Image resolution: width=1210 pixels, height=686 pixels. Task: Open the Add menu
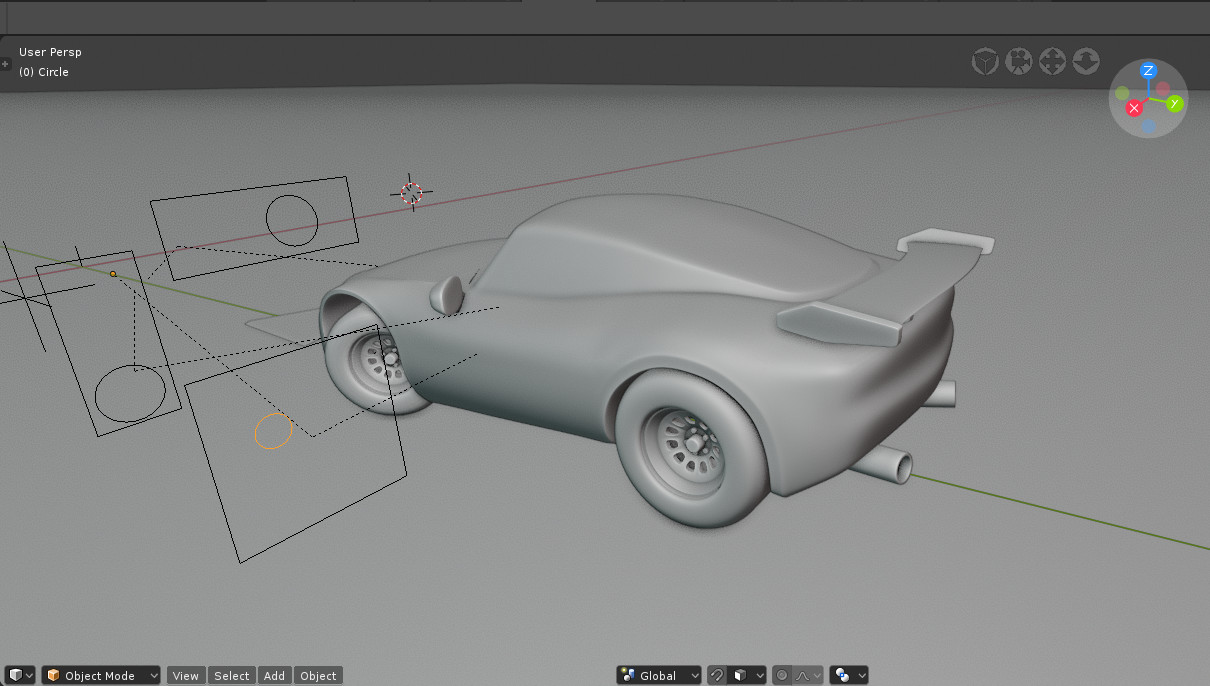pos(275,676)
